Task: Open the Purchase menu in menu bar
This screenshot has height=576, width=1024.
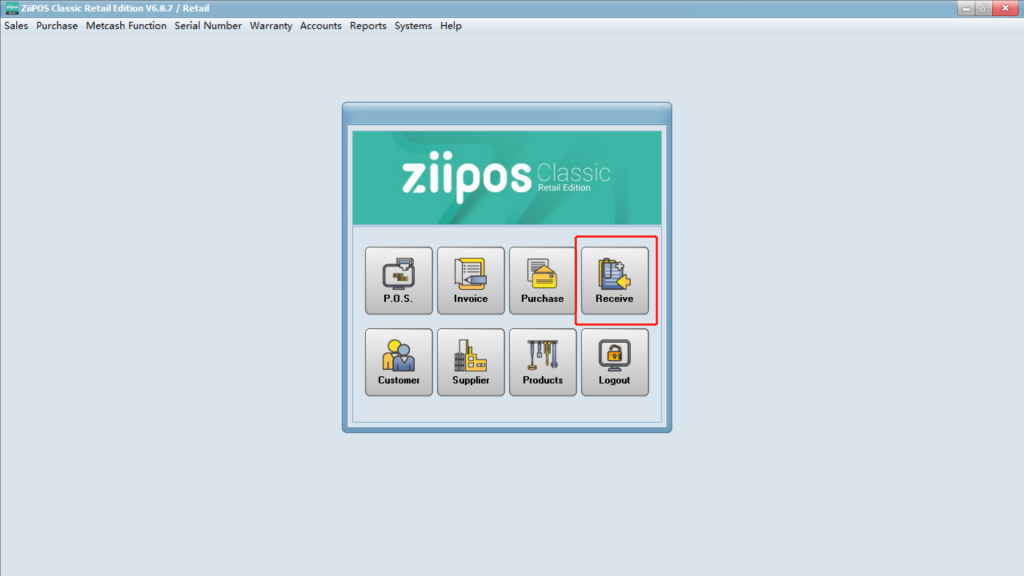Action: [57, 26]
